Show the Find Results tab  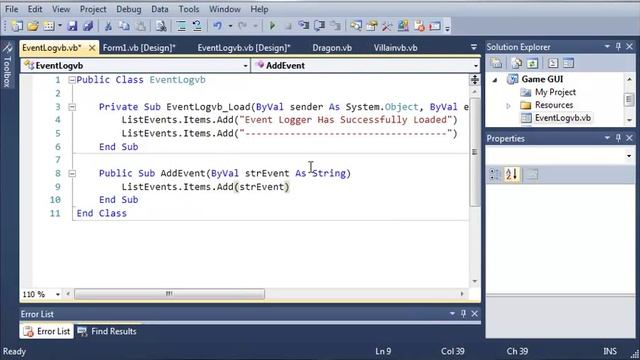tap(107, 331)
